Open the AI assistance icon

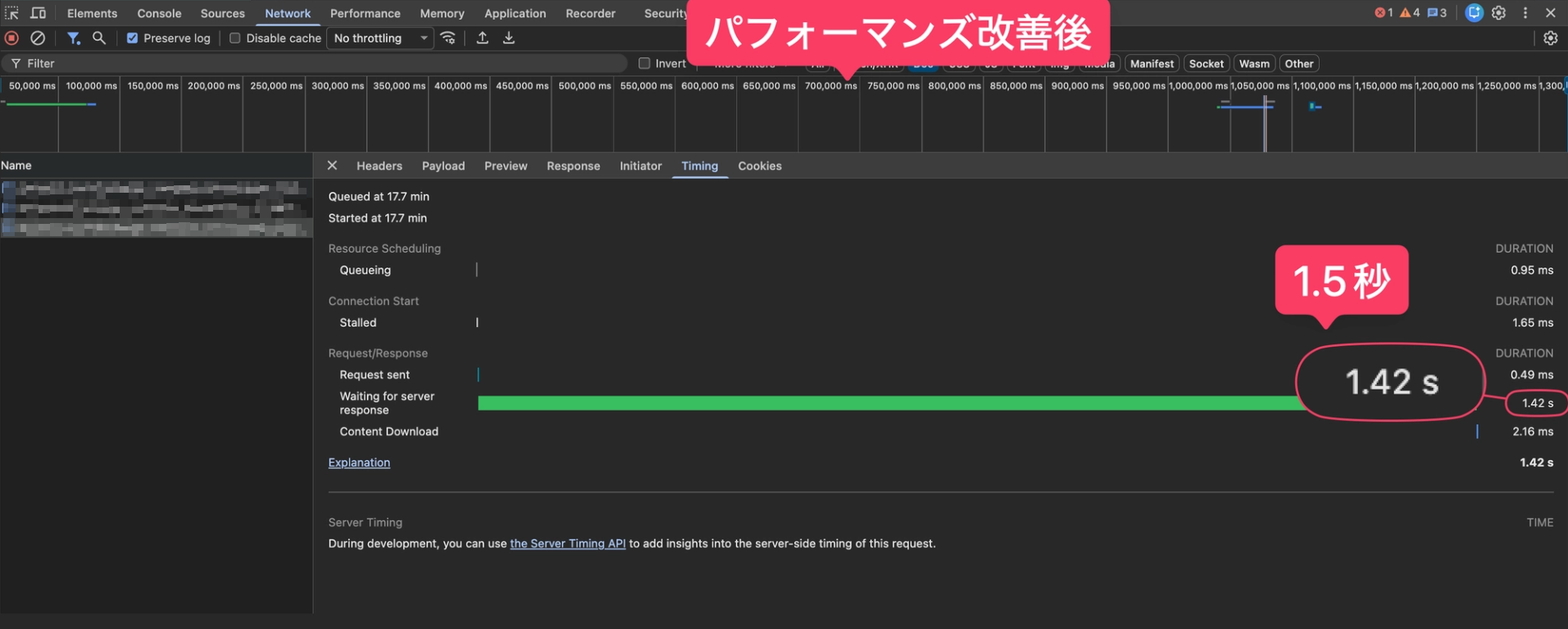pos(1474,12)
